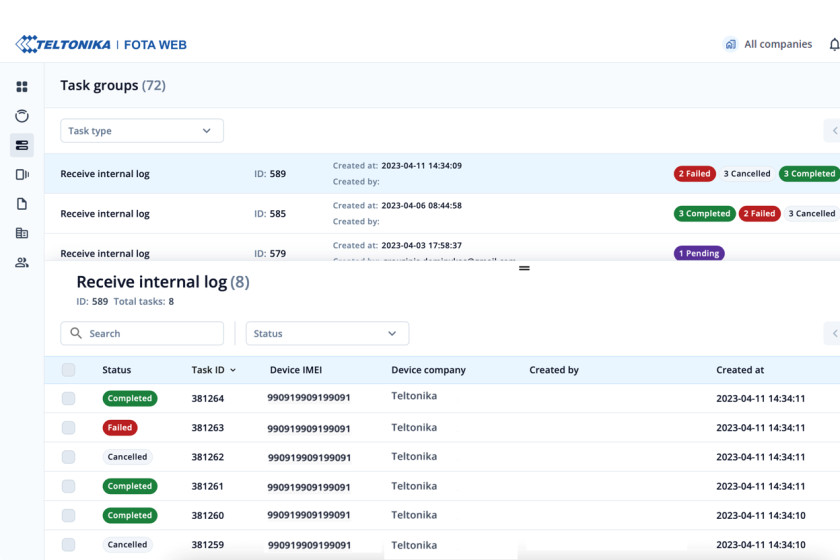Click the 3 Completed badge on group 589
The image size is (840, 560).
[809, 174]
